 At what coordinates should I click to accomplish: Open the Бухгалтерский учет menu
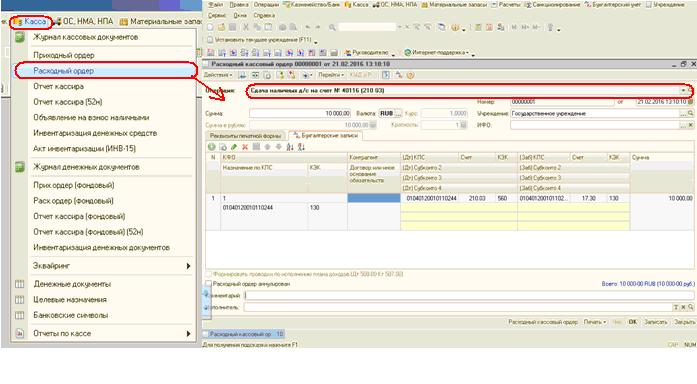(x=613, y=4)
